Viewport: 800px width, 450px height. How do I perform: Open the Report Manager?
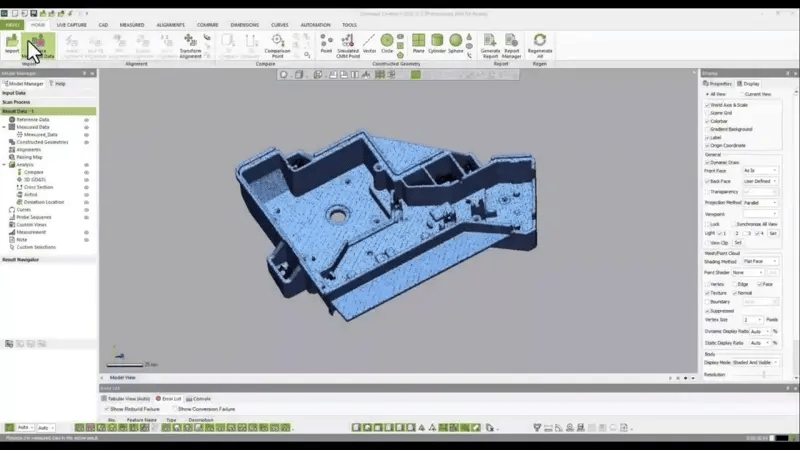coord(512,44)
